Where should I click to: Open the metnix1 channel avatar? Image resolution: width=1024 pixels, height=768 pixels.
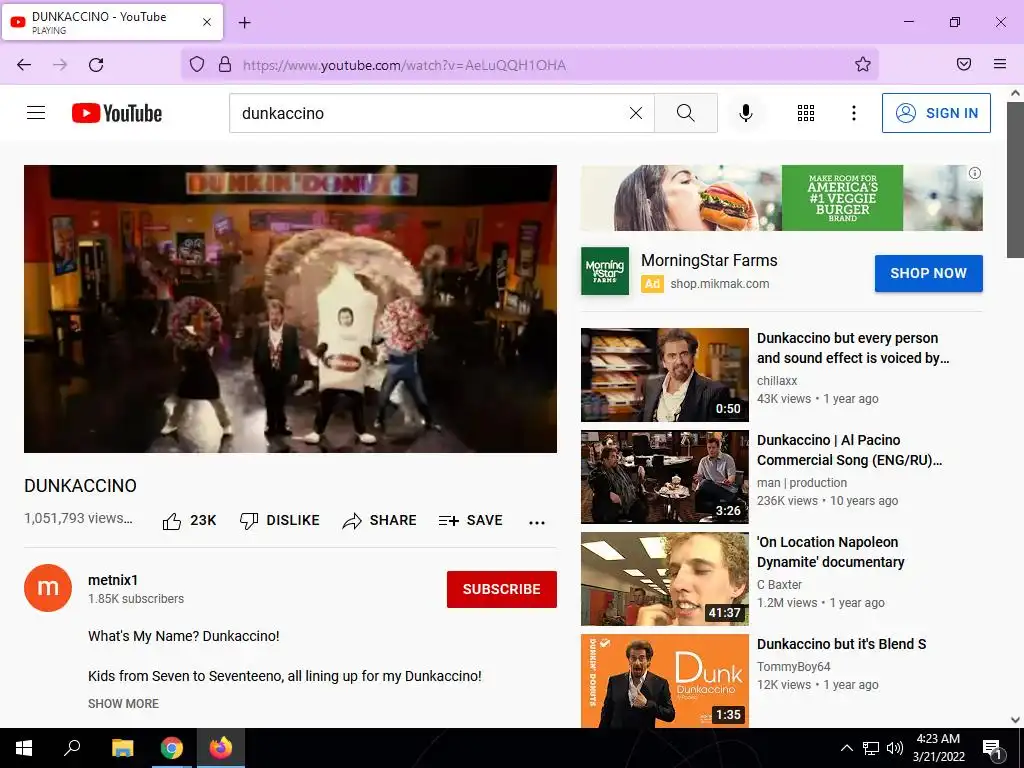click(48, 588)
